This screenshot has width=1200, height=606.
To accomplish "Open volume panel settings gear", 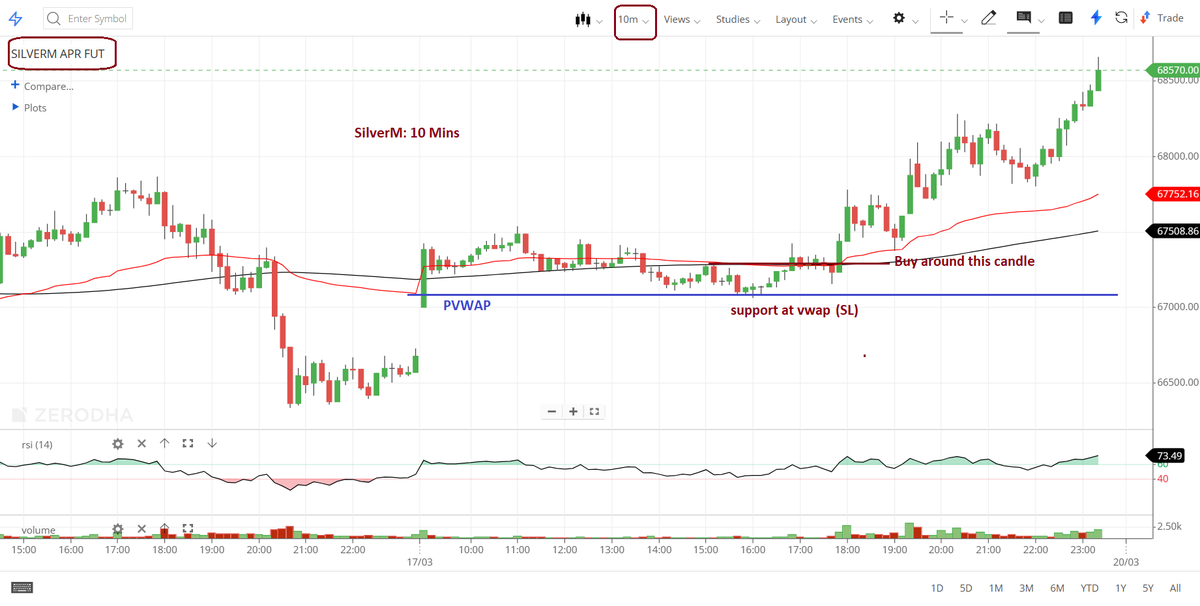I will pos(118,529).
